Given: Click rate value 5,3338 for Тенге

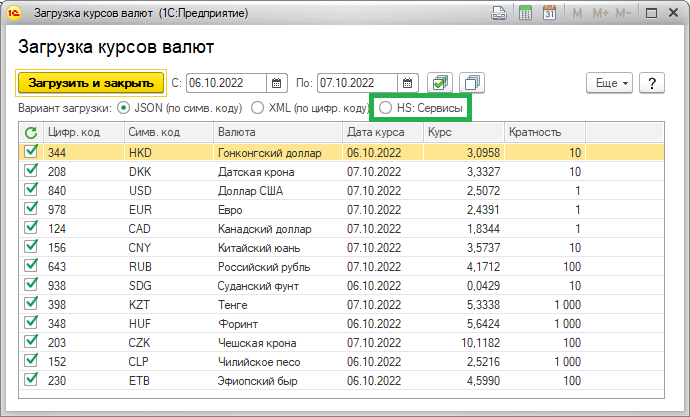Looking at the screenshot, I should coord(464,304).
